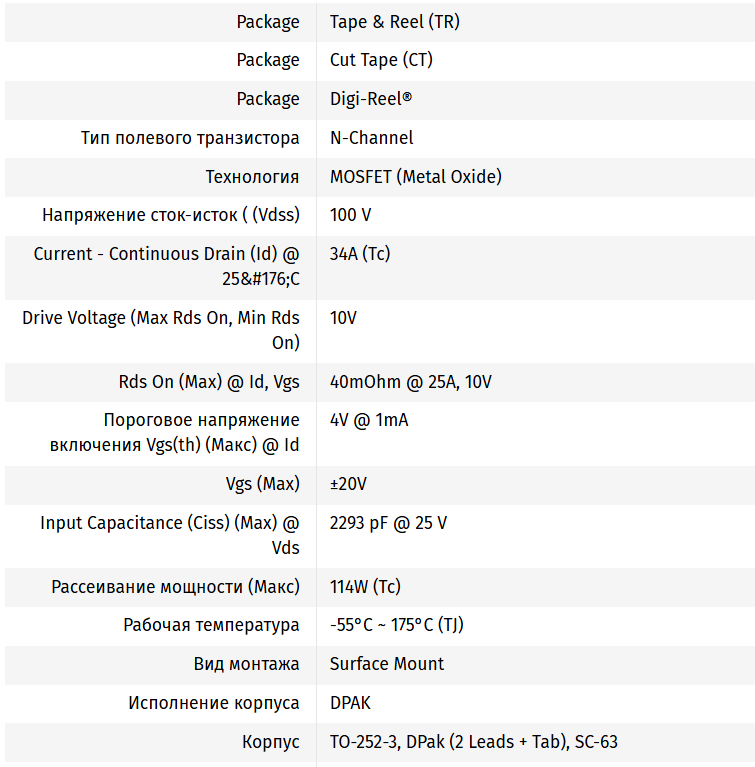This screenshot has width=755, height=767.
Task: Click the 40mOhm @ 25A, 10V value
Action: [411, 382]
